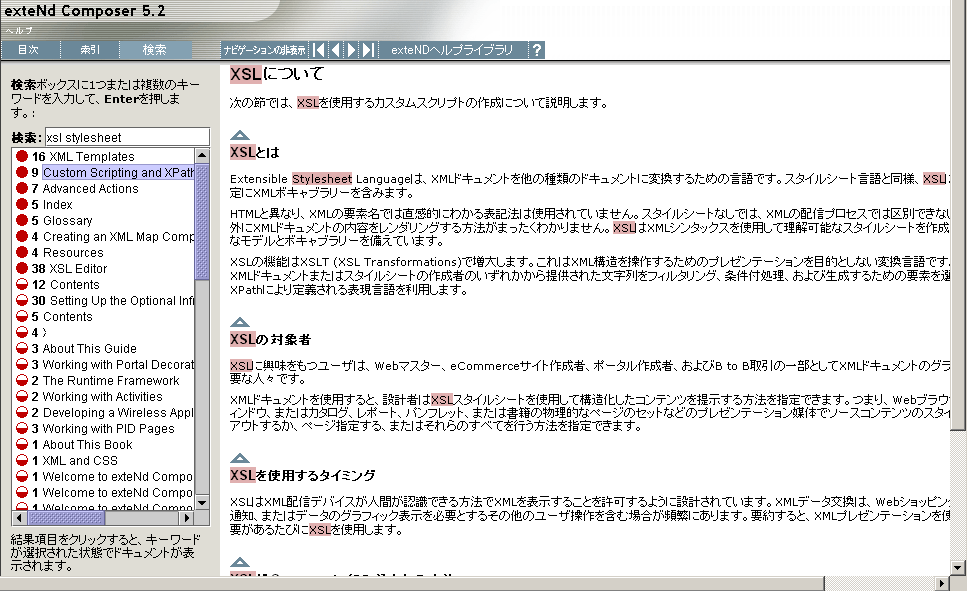Image resolution: width=969 pixels, height=591 pixels.
Task: Select 3 About This Guide result
Action: tap(84, 349)
